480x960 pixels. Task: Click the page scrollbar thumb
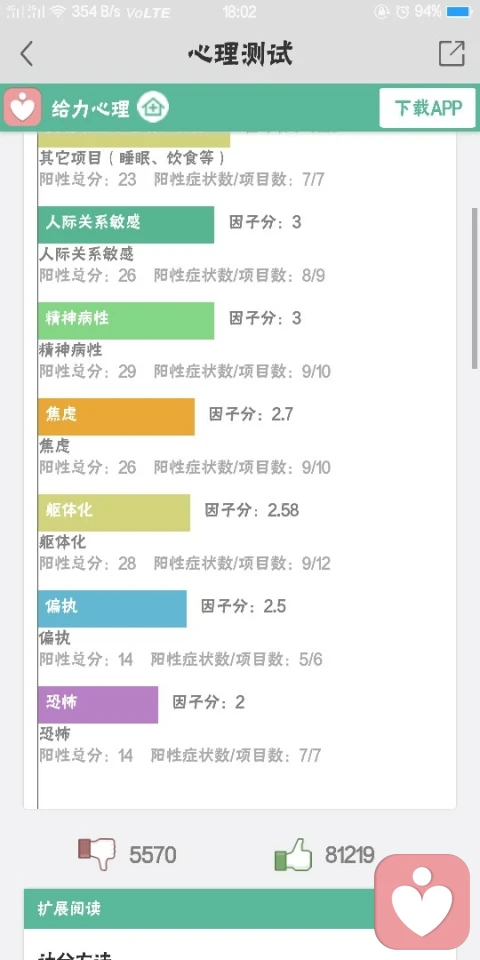pyautogui.click(x=474, y=288)
